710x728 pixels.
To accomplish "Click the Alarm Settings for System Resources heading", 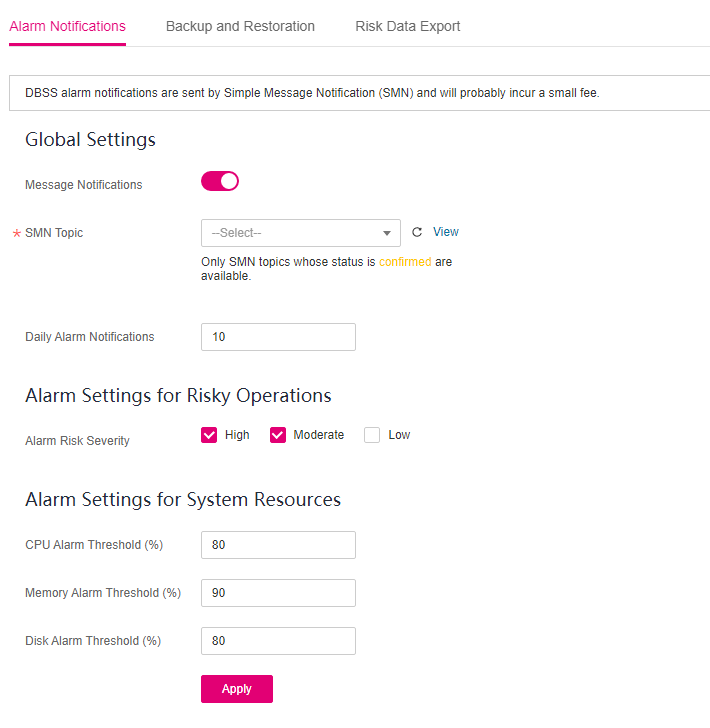I will coord(183,500).
